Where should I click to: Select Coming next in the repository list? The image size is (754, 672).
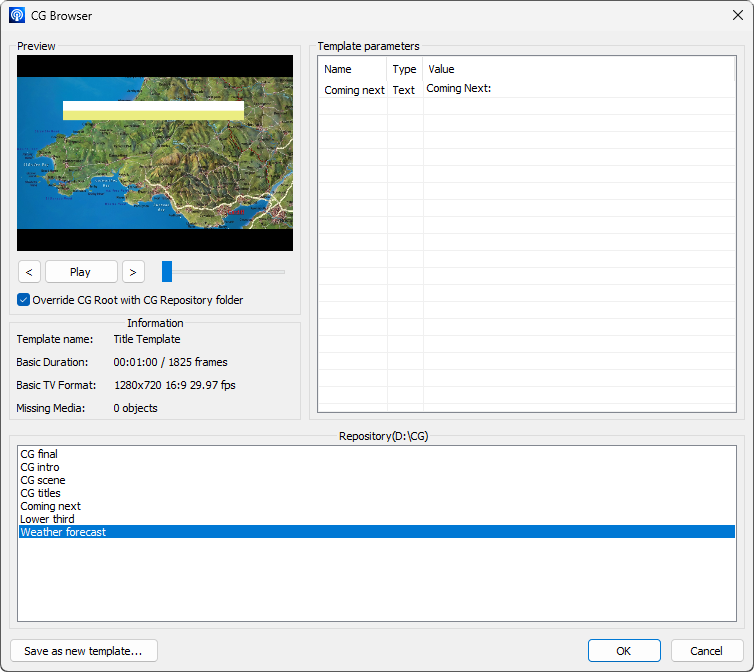tap(377, 506)
